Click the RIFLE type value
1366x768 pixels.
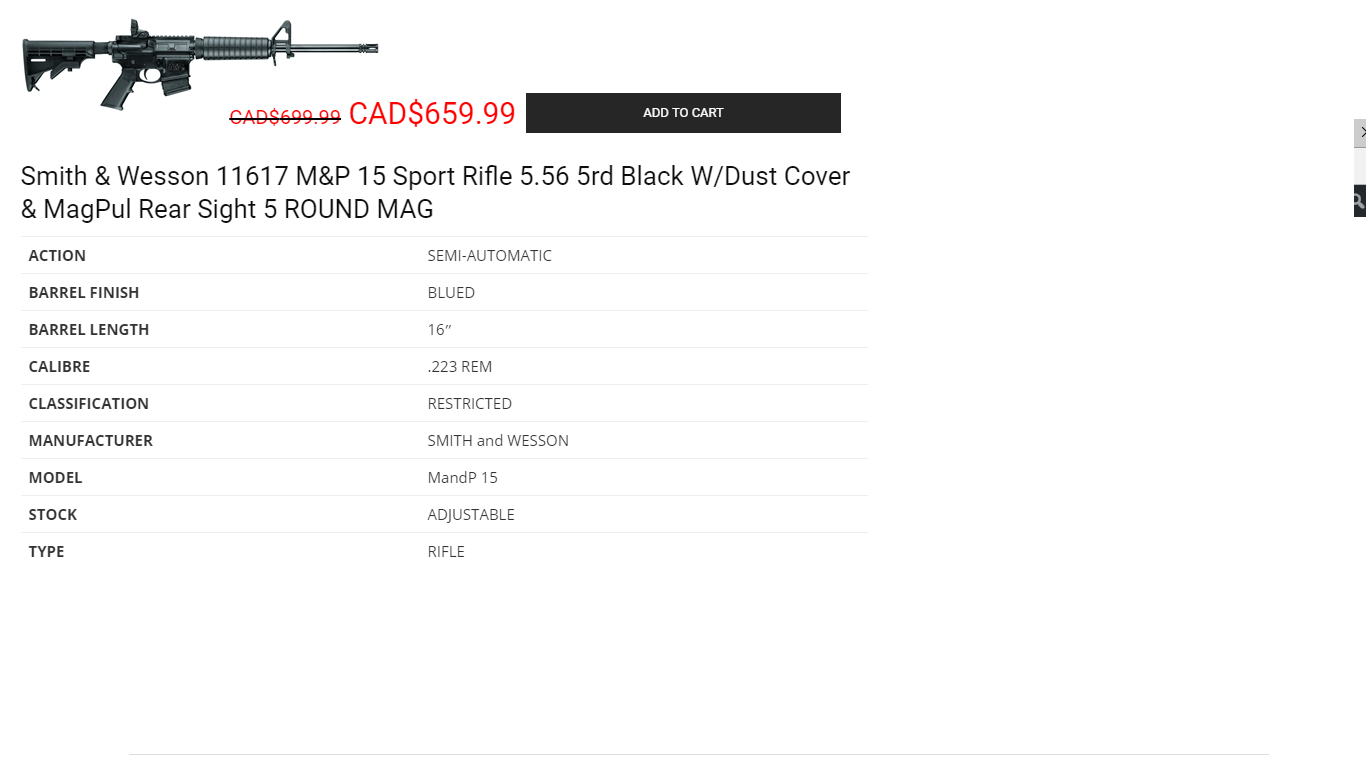point(446,551)
